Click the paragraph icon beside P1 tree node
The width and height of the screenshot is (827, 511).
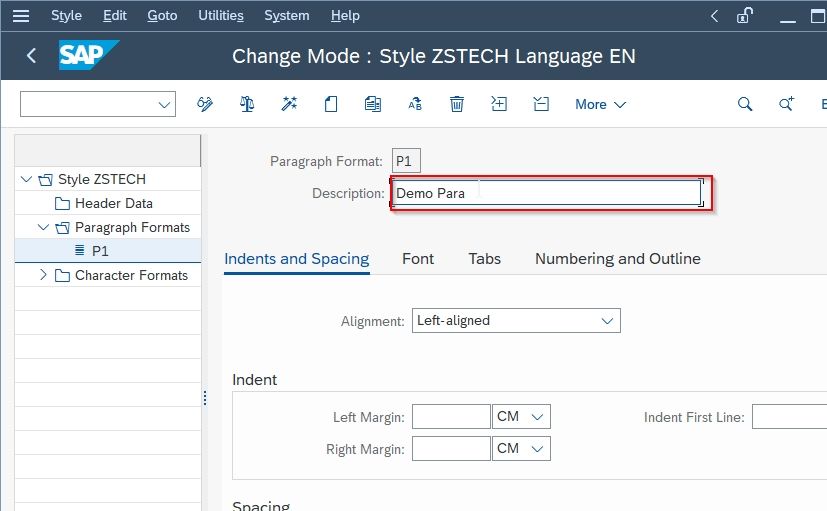[79, 250]
